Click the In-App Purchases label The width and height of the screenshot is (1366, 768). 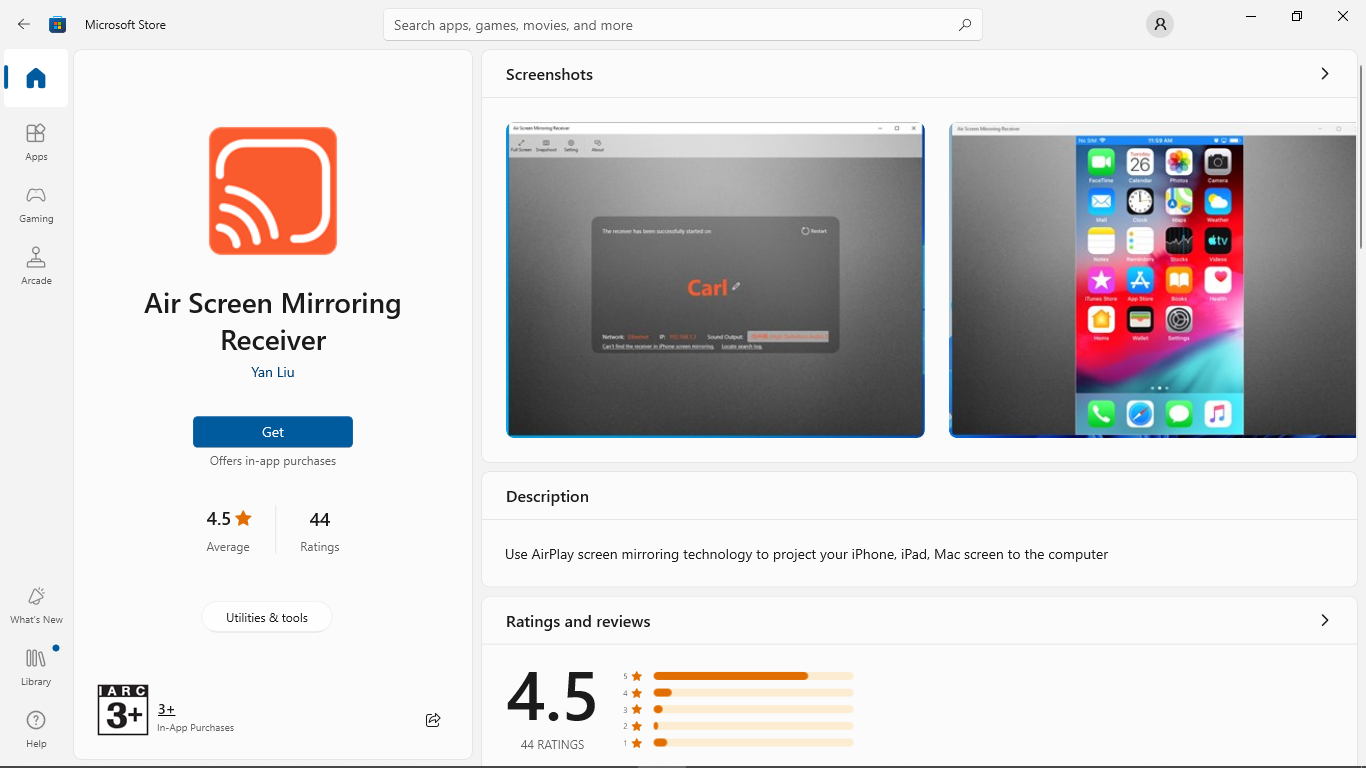(195, 728)
